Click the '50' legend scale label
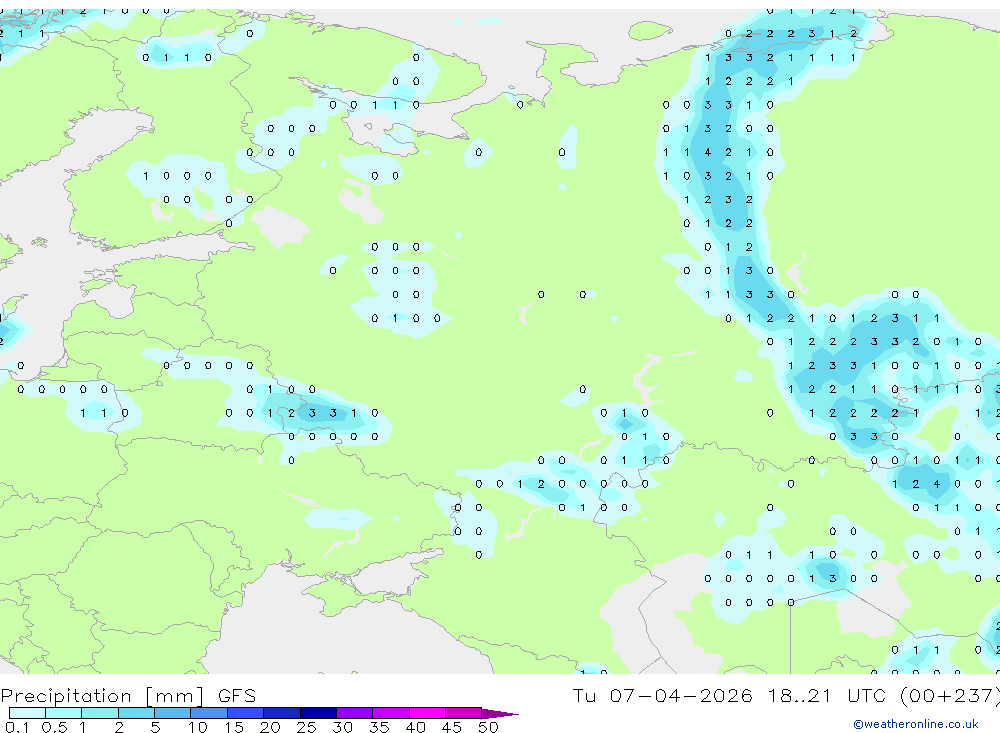The image size is (1000, 733). (488, 727)
